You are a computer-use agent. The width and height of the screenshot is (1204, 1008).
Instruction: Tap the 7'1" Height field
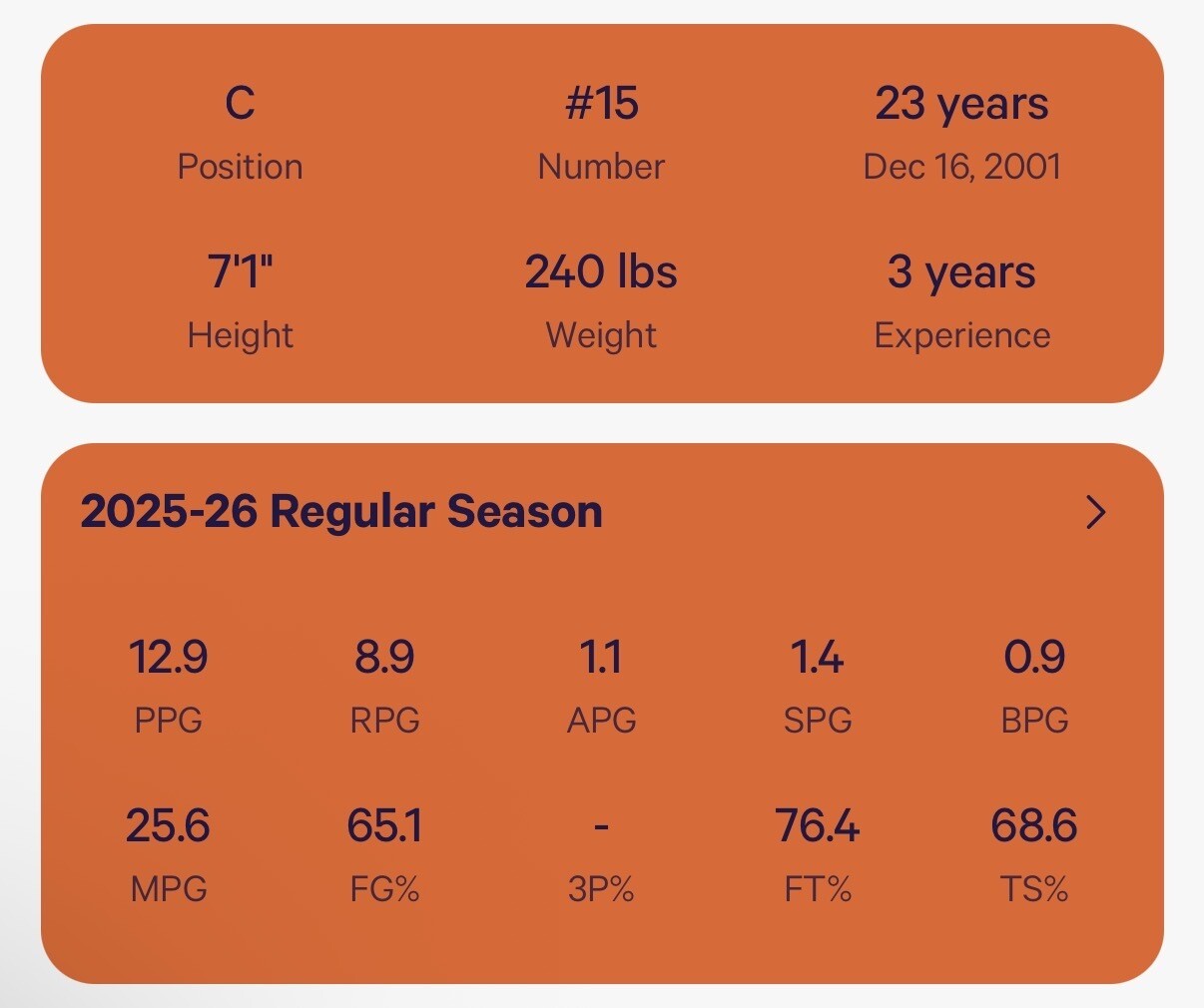coord(240,302)
